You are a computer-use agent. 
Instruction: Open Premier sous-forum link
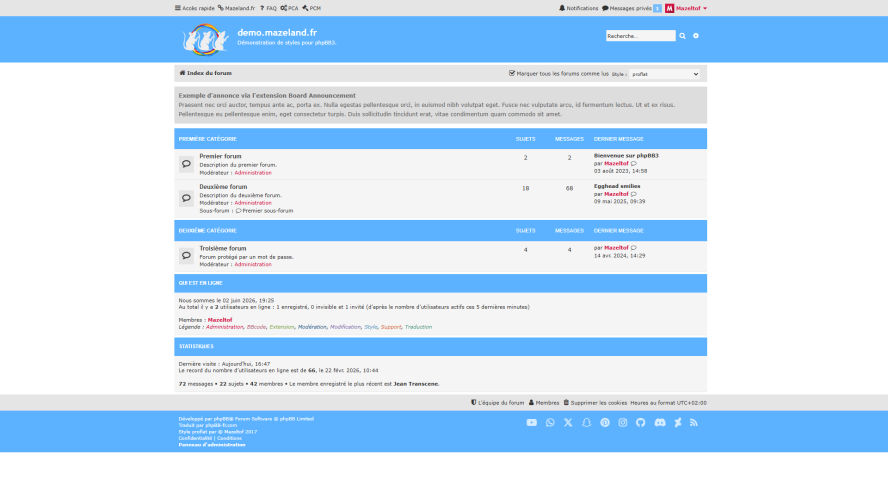point(267,211)
